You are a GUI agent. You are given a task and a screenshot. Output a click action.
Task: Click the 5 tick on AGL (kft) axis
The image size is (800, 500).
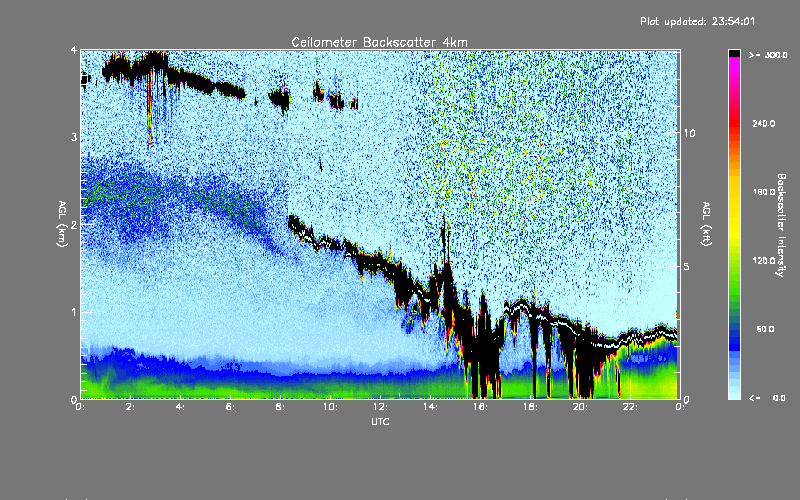(686, 266)
